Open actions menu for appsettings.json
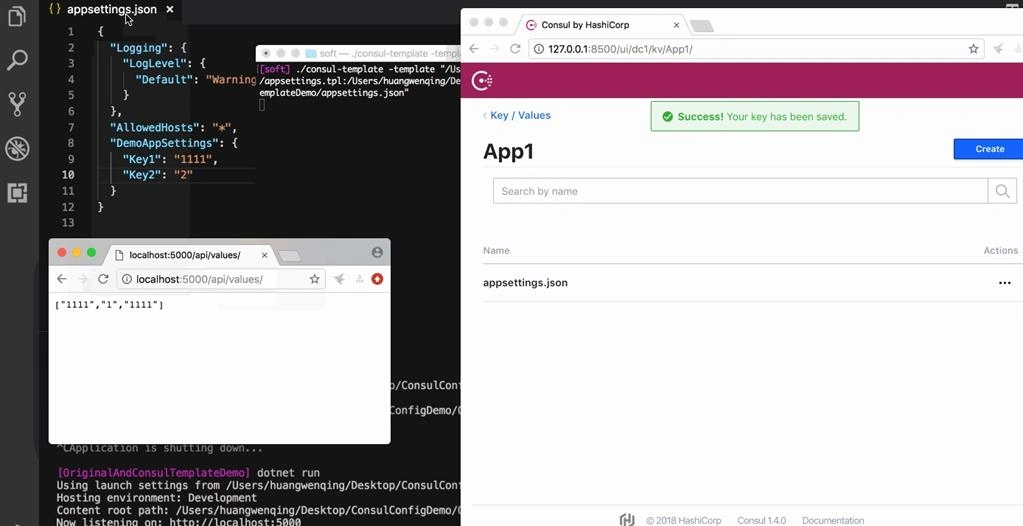Screen dimensions: 1023x526 (x=1005, y=283)
